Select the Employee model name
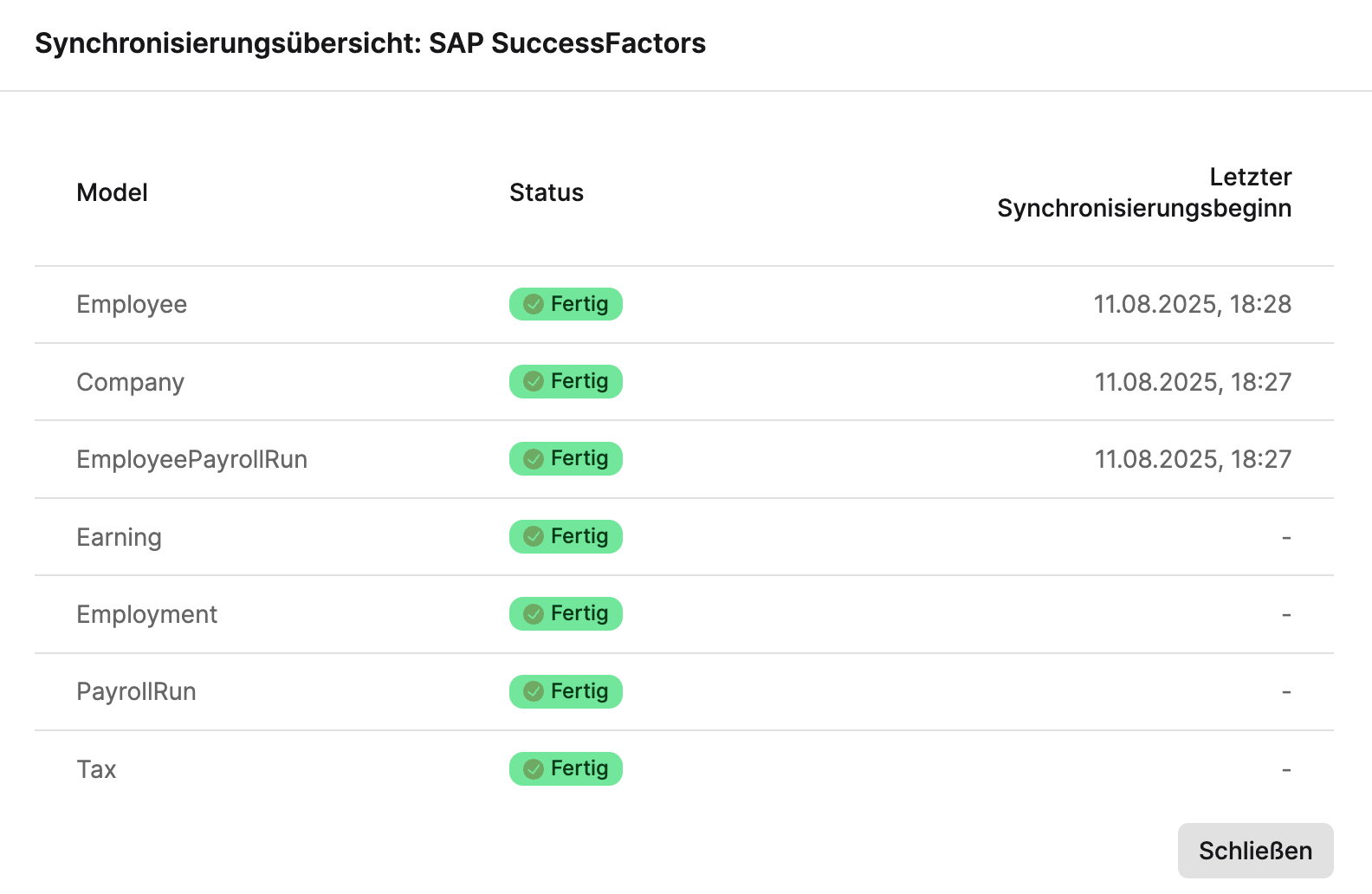The width and height of the screenshot is (1372, 894). pyautogui.click(x=132, y=304)
